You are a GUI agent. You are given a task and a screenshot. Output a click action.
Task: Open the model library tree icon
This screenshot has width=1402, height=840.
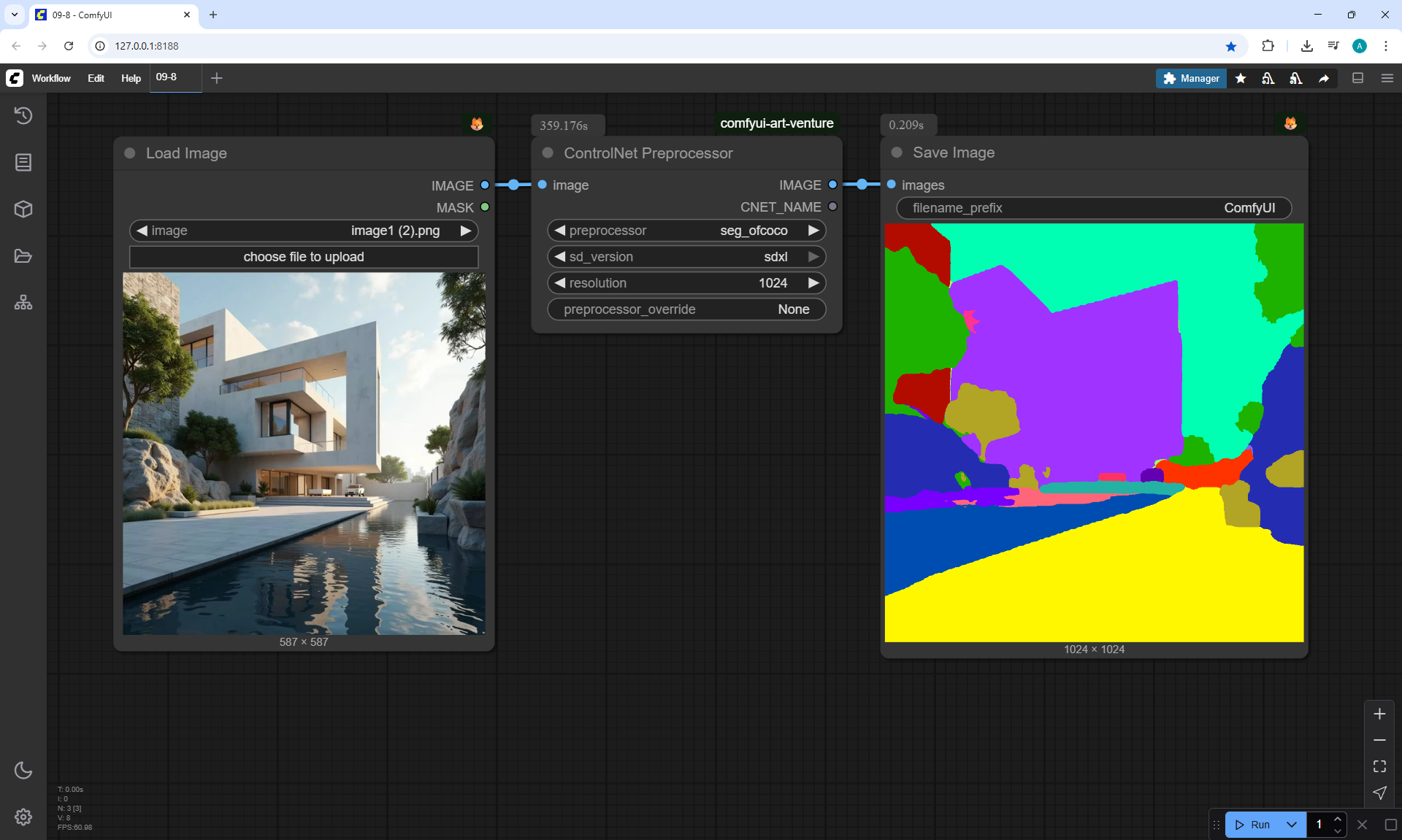23,302
